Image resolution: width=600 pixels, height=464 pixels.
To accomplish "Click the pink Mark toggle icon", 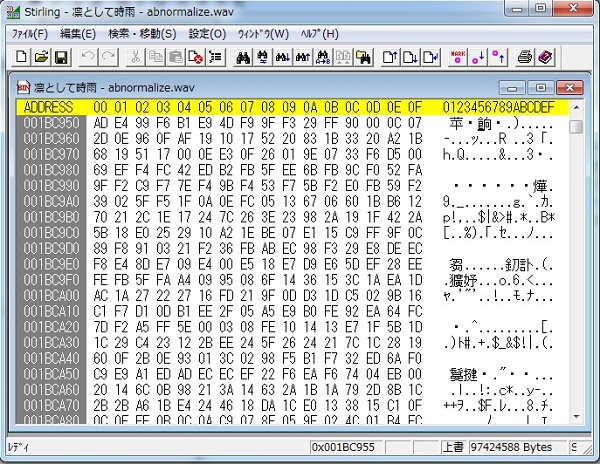I will pyautogui.click(x=458, y=58).
